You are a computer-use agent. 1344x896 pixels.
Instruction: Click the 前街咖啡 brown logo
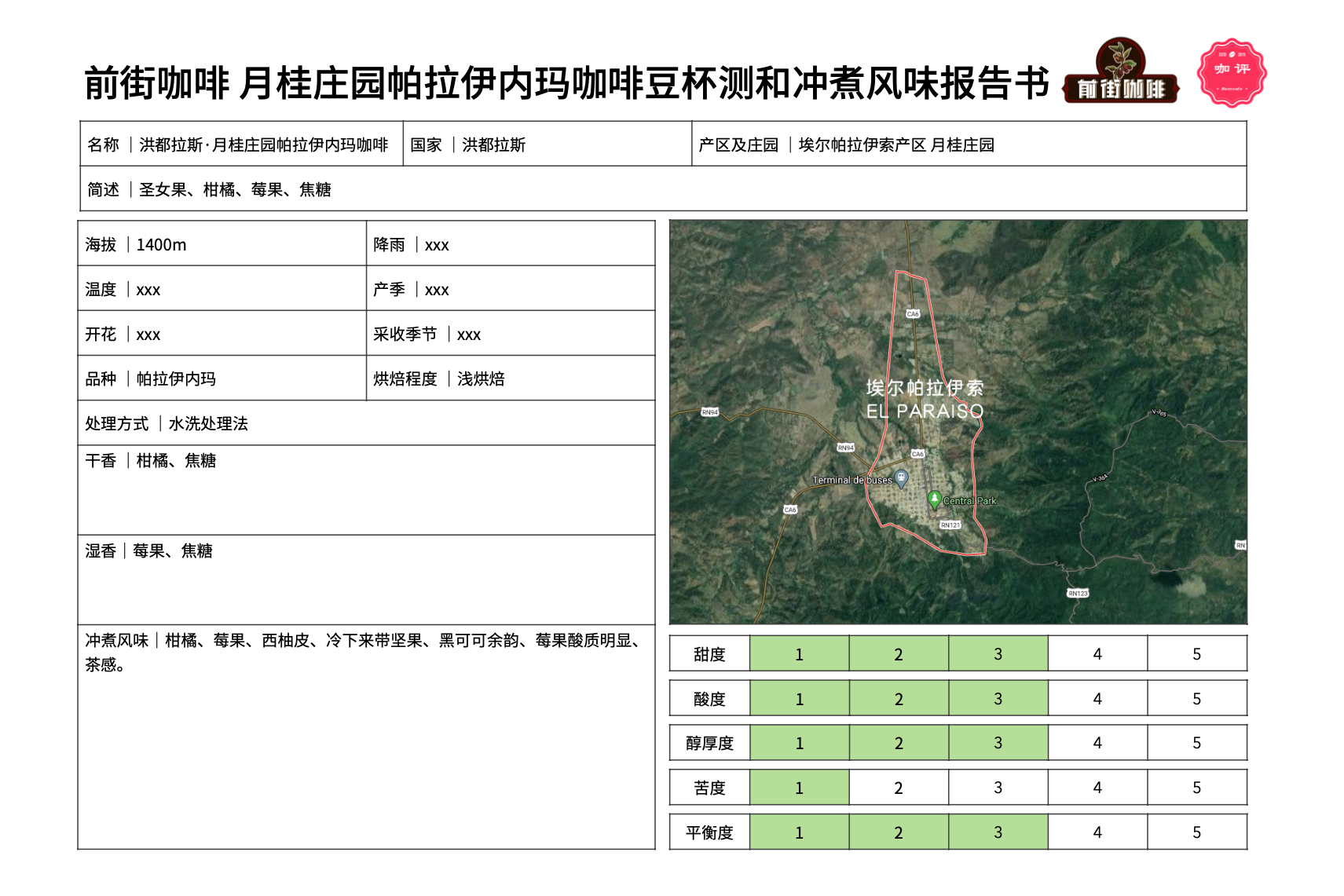[1120, 72]
